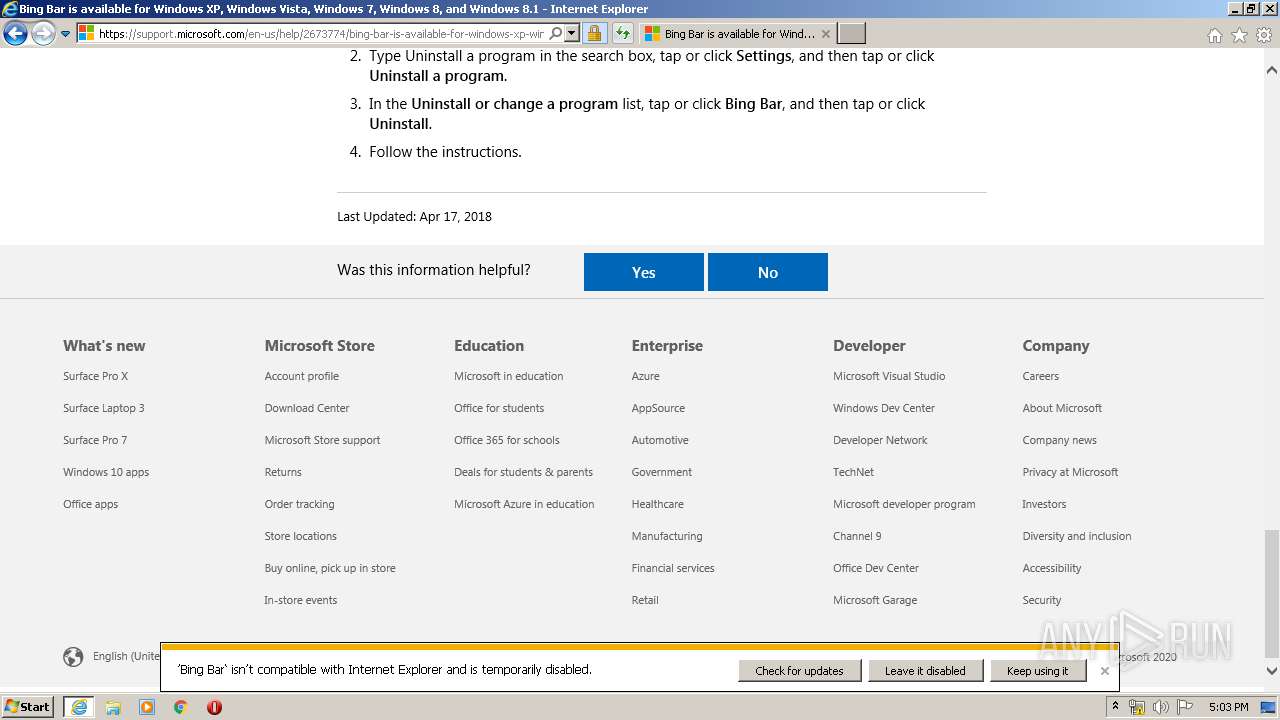The width and height of the screenshot is (1280, 720).
Task: Open Investors link
Action: pos(1044,504)
